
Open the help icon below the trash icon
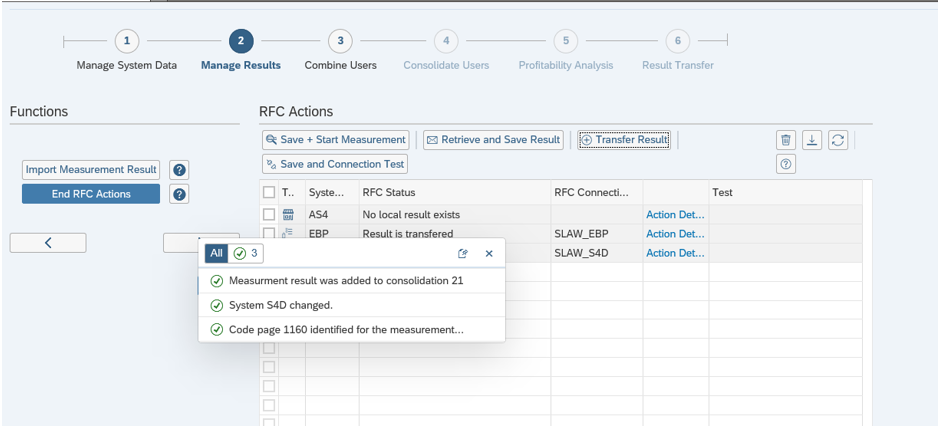tap(785, 164)
